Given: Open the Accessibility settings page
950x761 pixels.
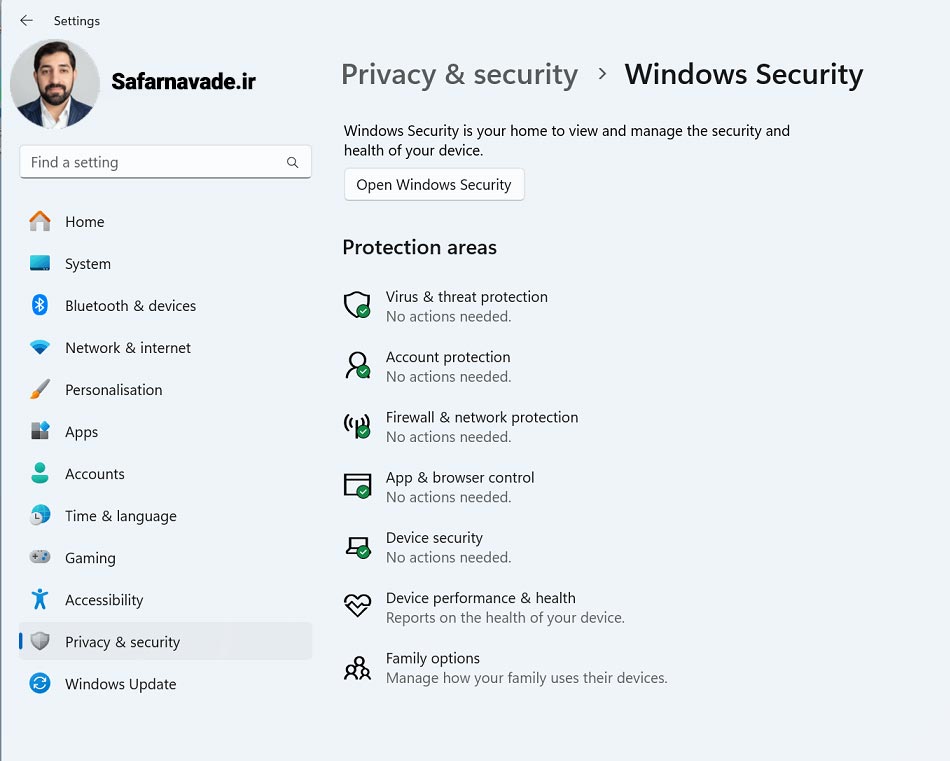Looking at the screenshot, I should (104, 600).
